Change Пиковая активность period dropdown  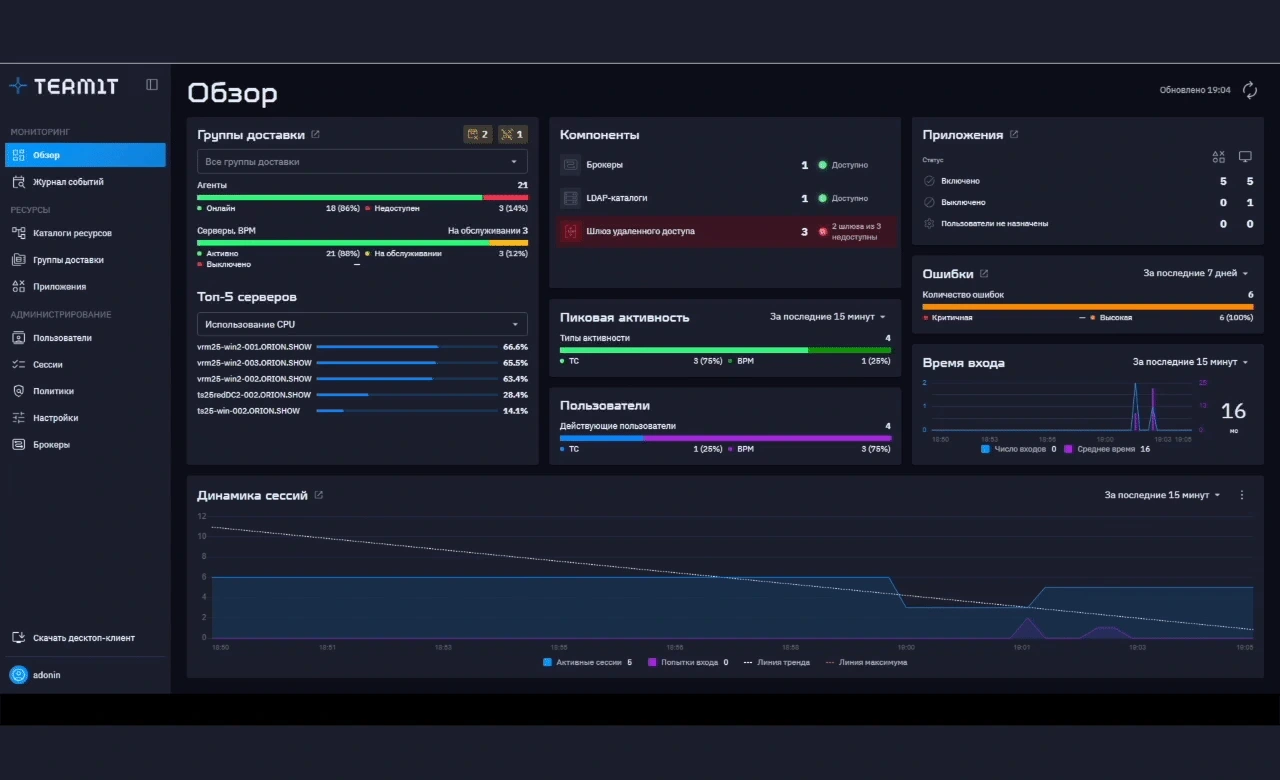click(828, 317)
